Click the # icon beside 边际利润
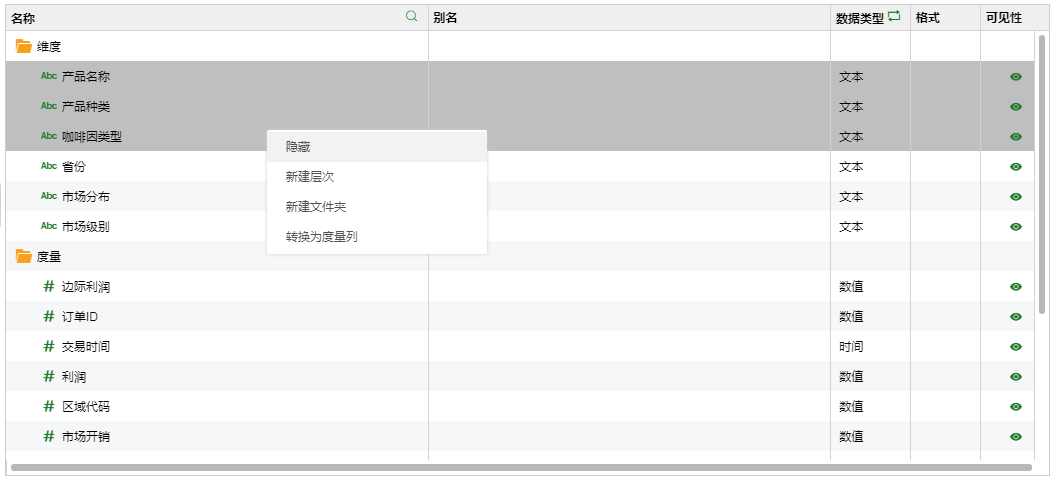 (49, 287)
